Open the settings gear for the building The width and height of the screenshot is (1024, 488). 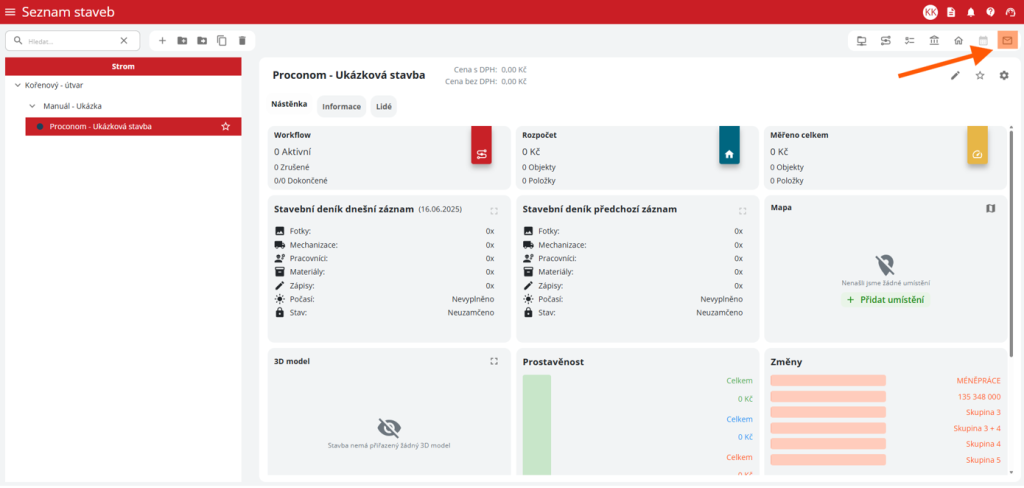pyautogui.click(x=1004, y=76)
